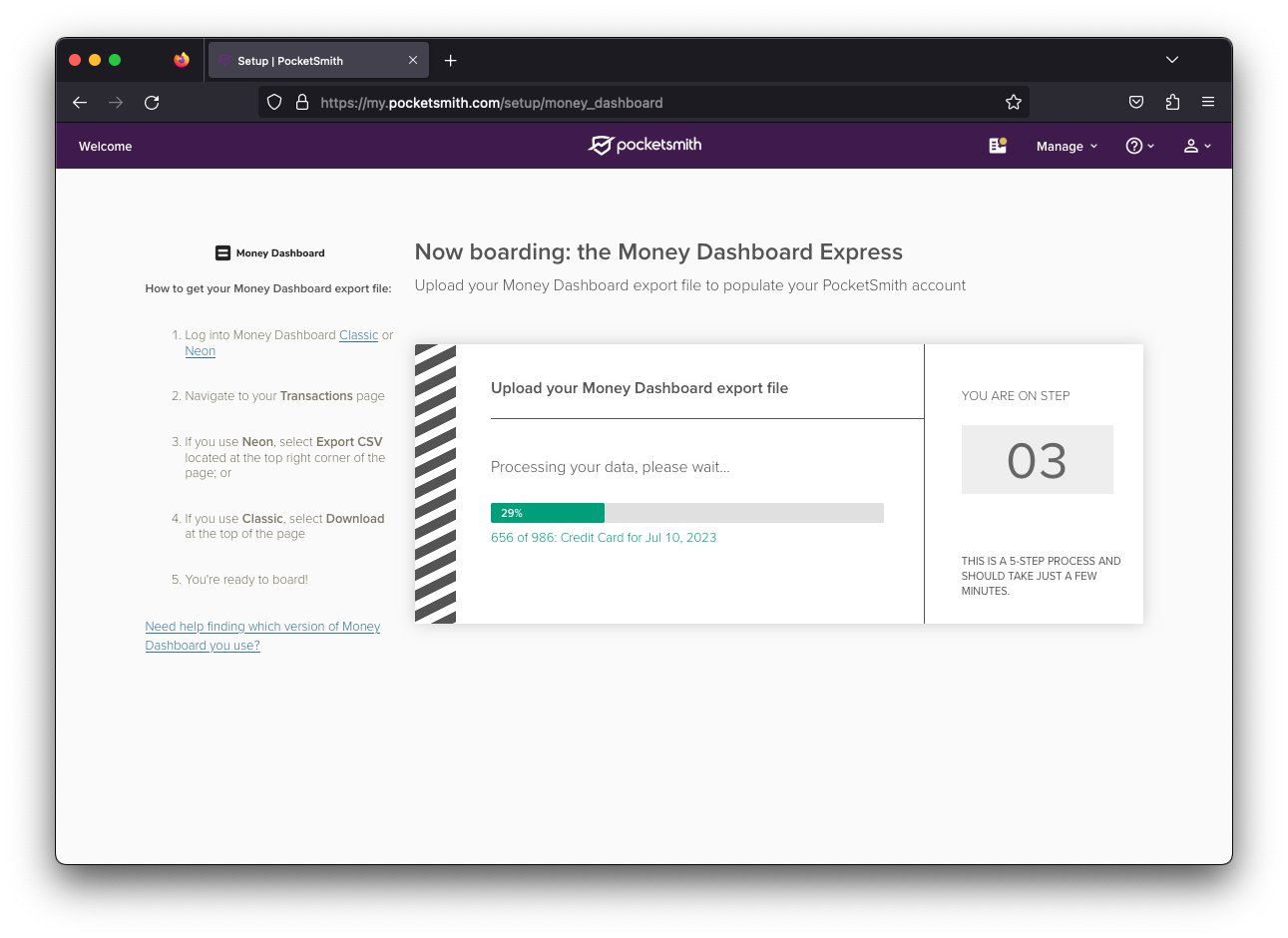Click the padlock icon in the address bar

pos(302,102)
